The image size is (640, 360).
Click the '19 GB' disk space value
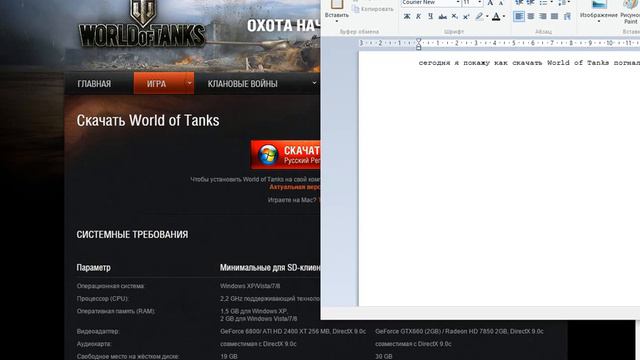pyautogui.click(x=229, y=357)
